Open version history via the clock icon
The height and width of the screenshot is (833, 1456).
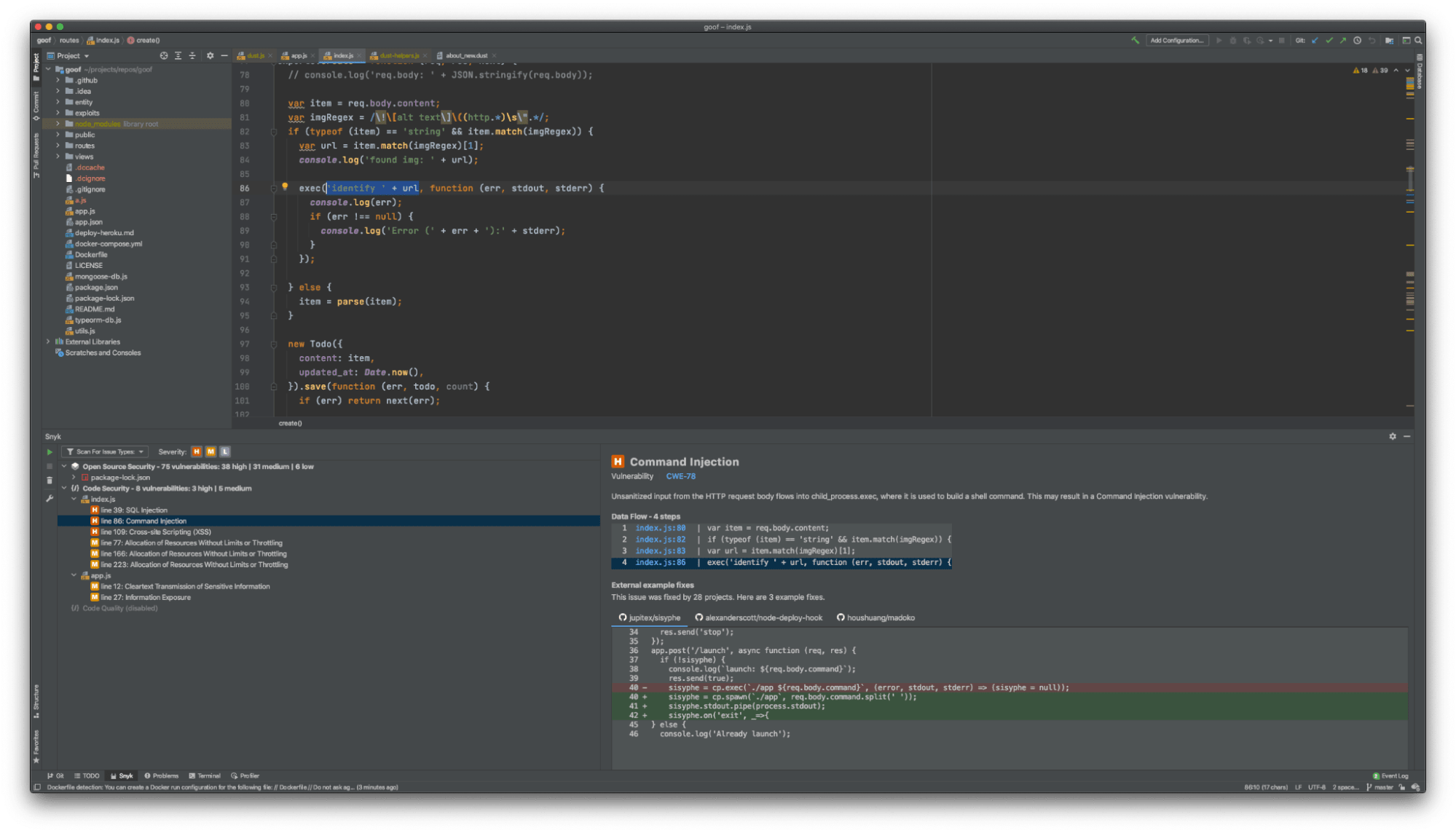1357,40
